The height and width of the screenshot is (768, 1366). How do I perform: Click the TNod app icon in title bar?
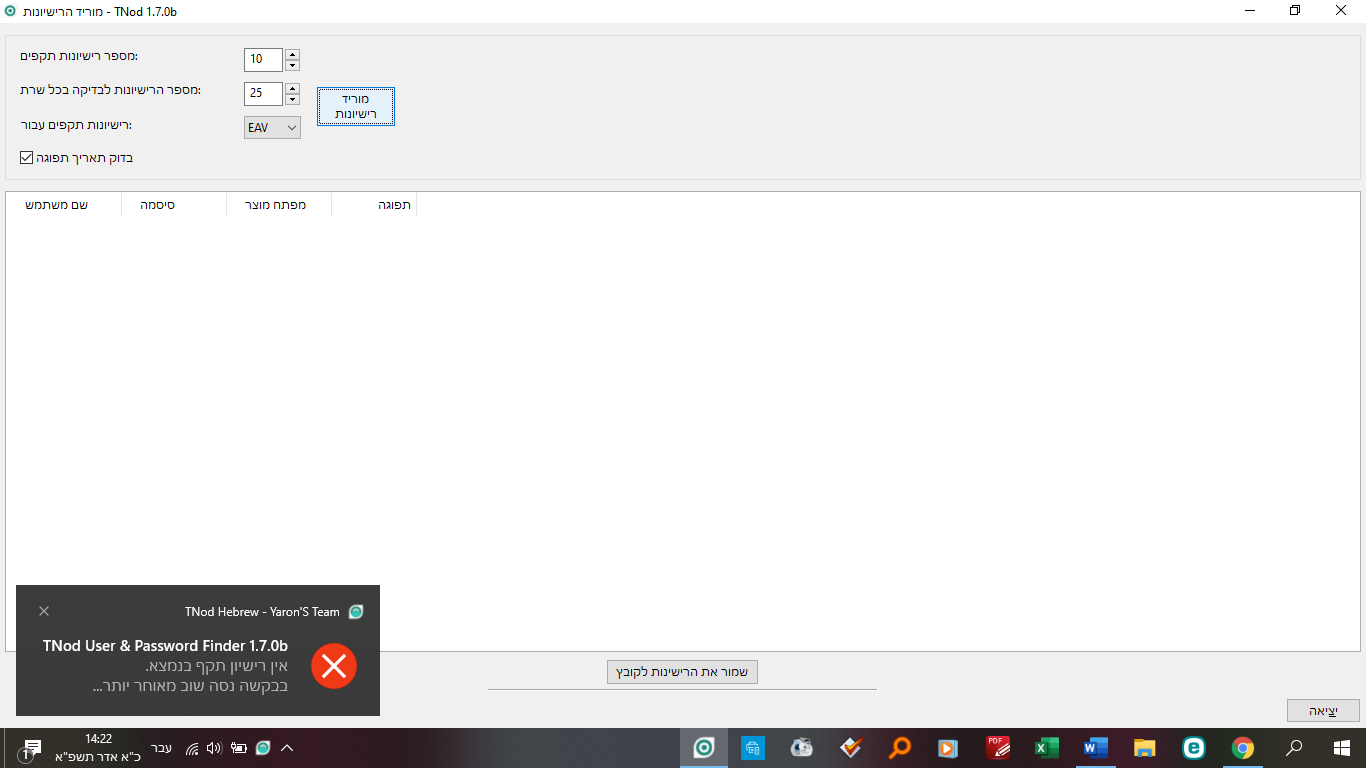10,11
